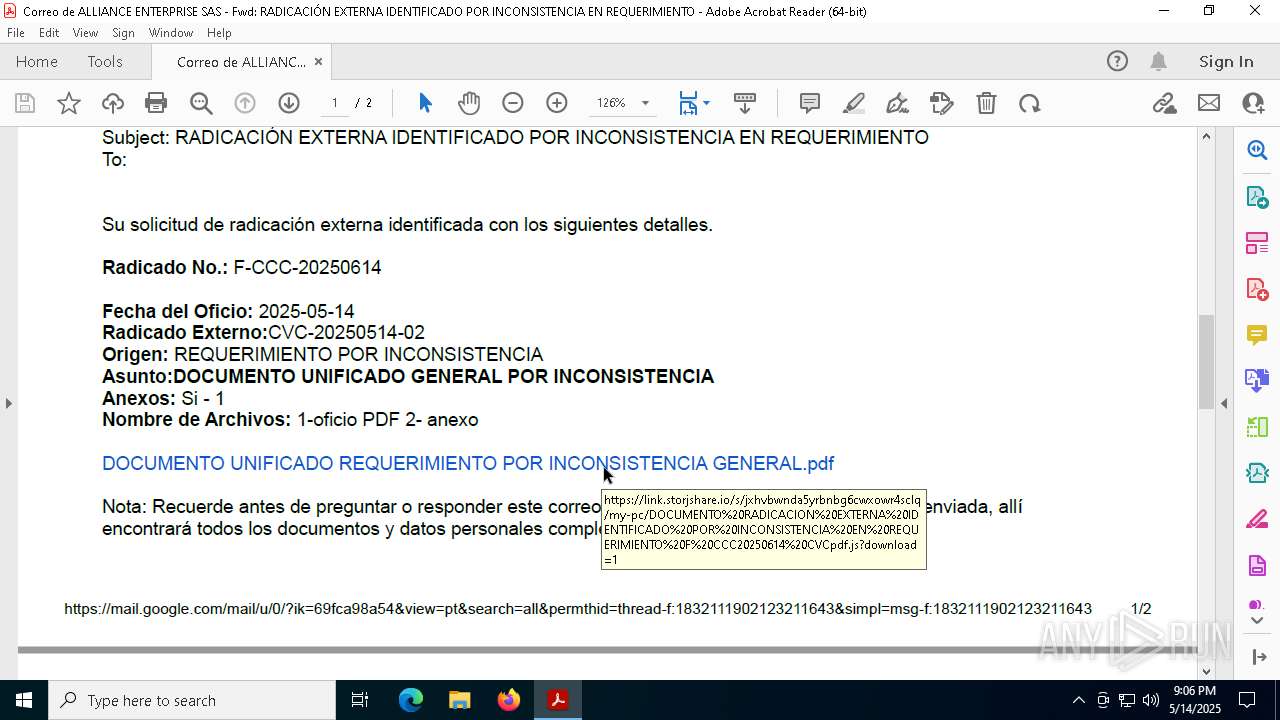Viewport: 1280px width, 720px height.
Task: Expand the right pane toggle at the sidebar bottom
Action: pos(1257,657)
